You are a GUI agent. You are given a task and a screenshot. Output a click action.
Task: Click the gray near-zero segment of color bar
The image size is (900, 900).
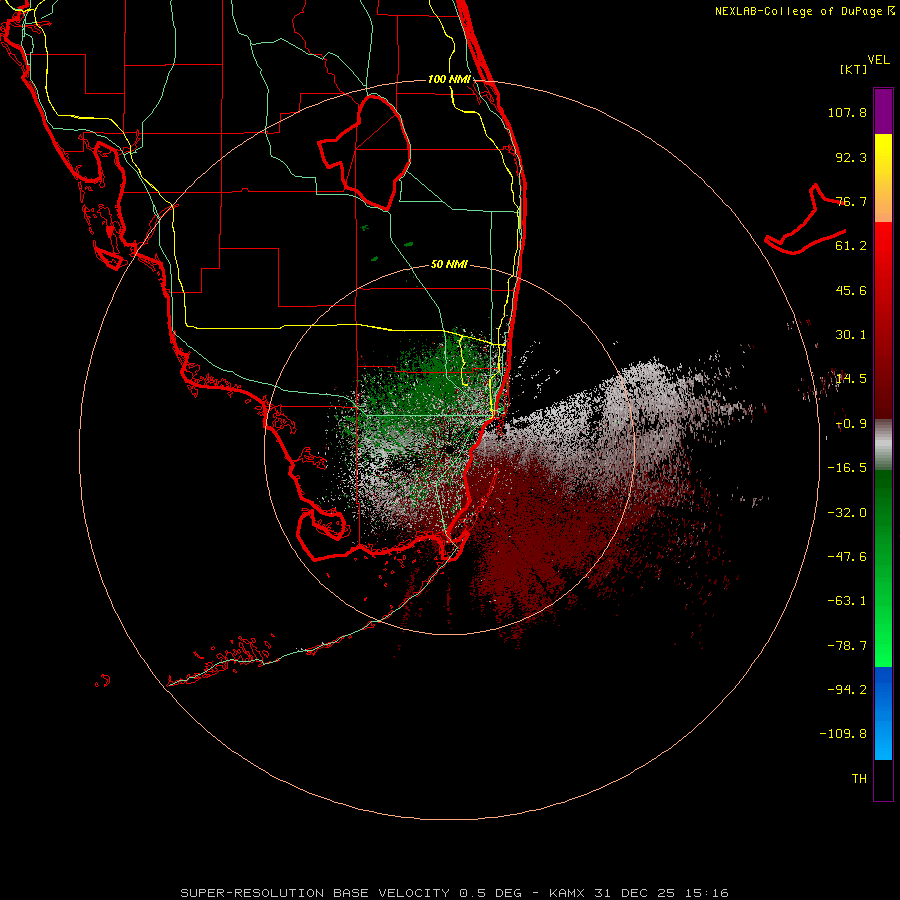tap(883, 445)
